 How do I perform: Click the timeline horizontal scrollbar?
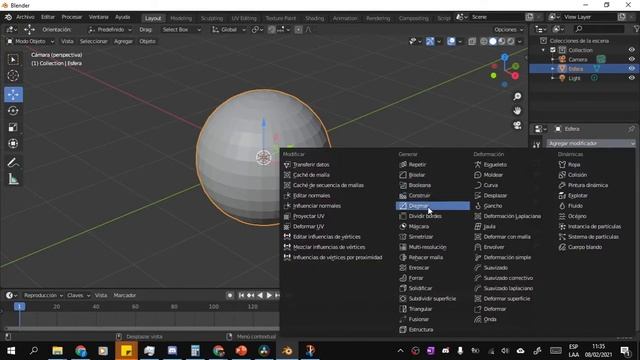(x=141, y=328)
